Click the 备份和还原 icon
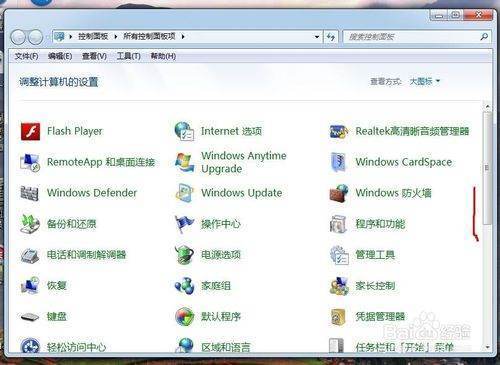This screenshot has height=365, width=500. (x=30, y=224)
